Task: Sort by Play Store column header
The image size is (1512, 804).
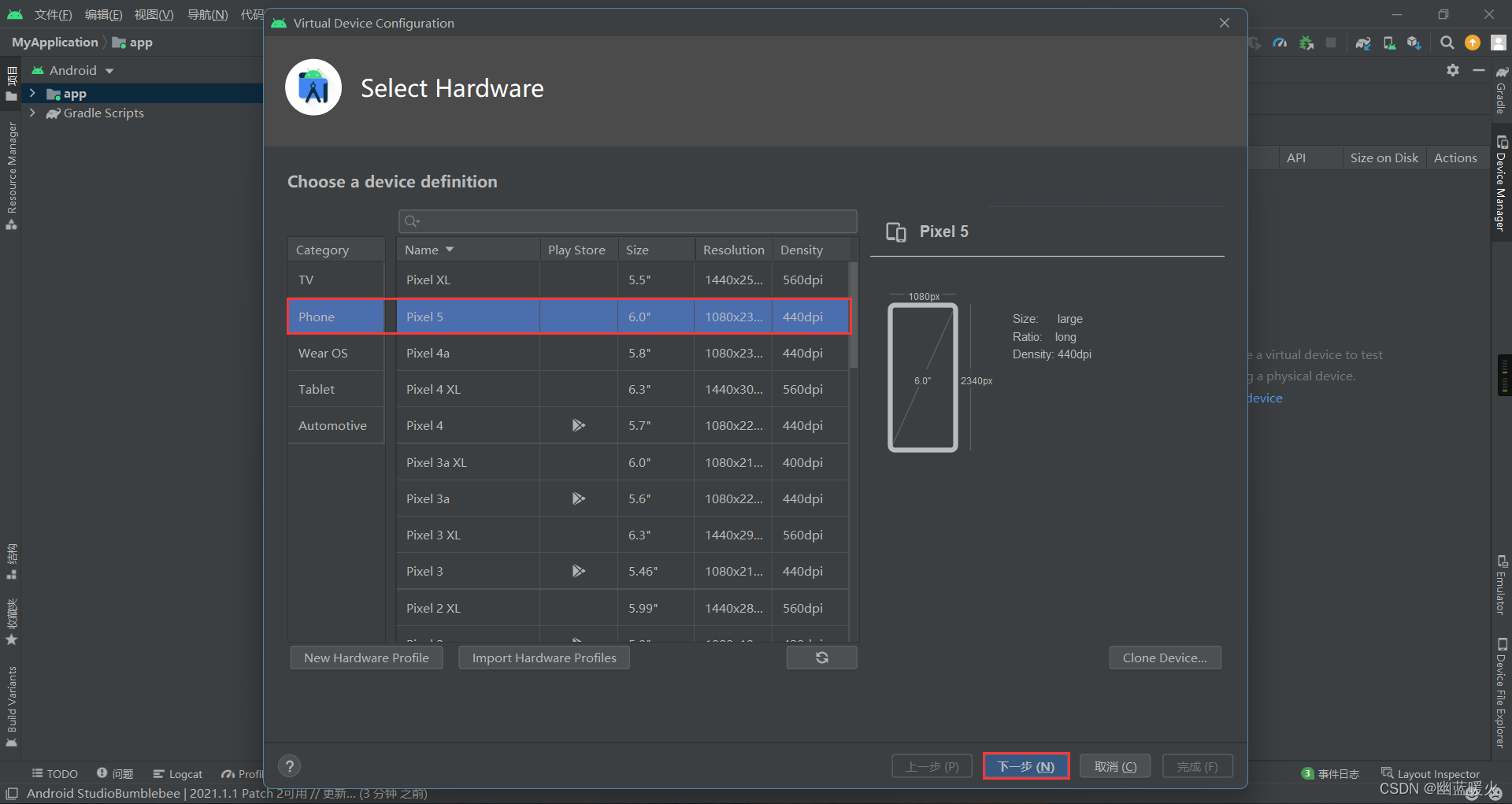Action: click(x=578, y=250)
